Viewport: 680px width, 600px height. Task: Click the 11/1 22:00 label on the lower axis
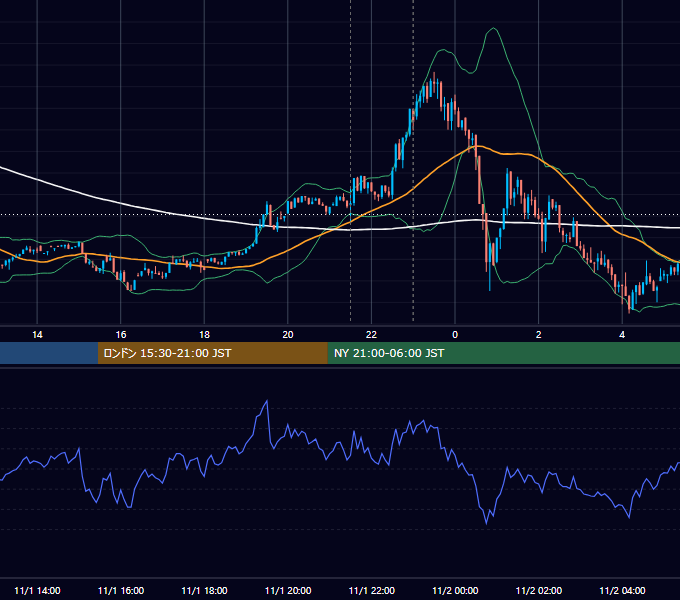pos(372,590)
